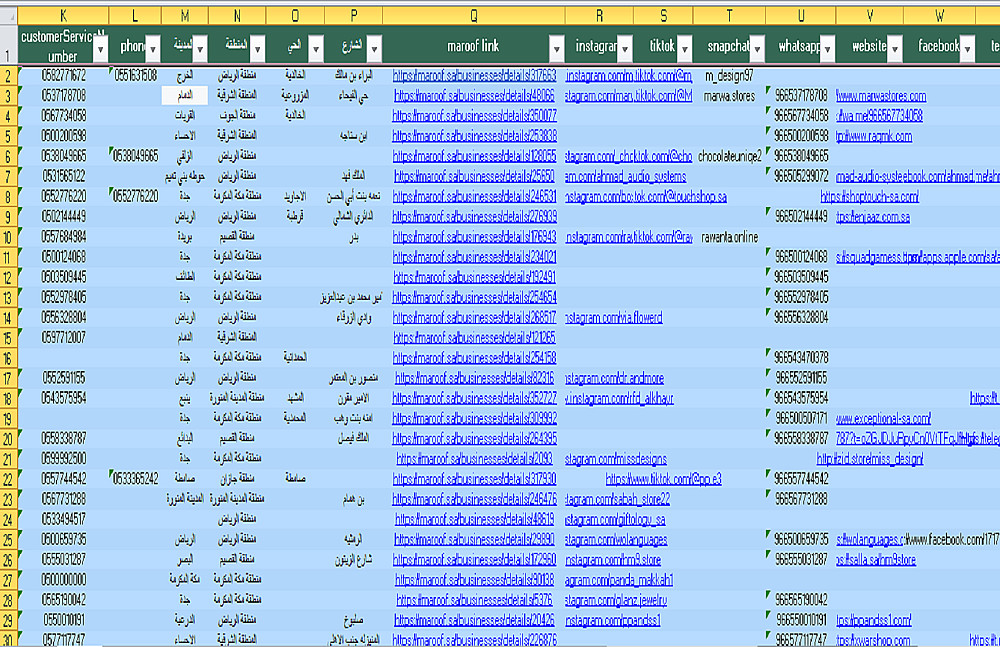1000x647 pixels.
Task: Select column W header
Action: point(939,16)
